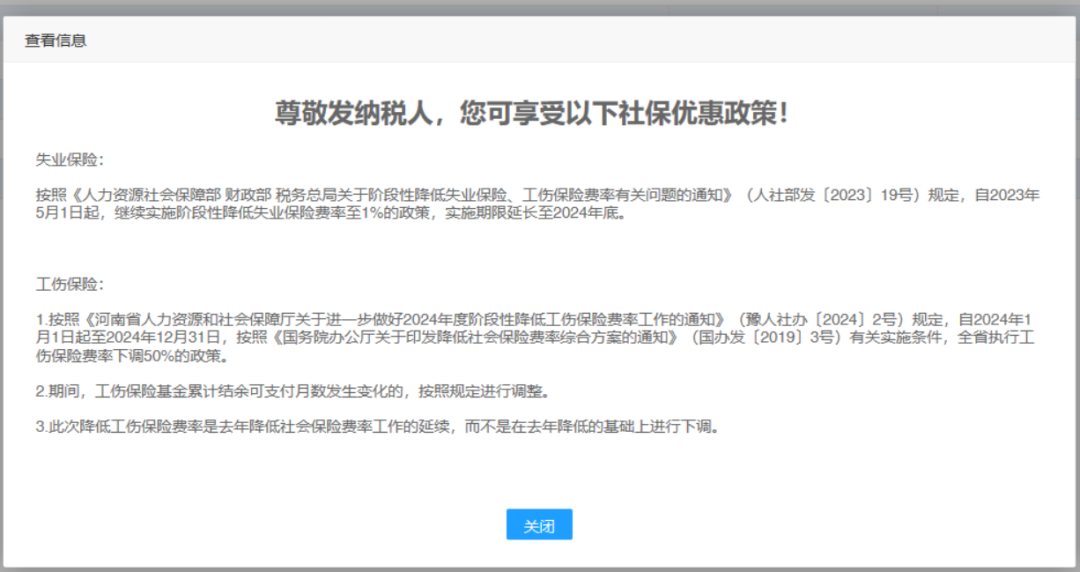
Task: Select the 失业保险 section label
Action: (x=69, y=160)
